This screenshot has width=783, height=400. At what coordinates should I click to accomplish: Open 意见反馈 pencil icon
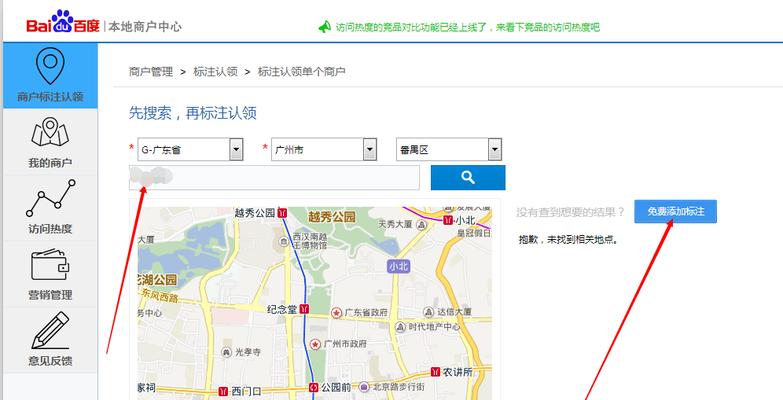tap(50, 330)
